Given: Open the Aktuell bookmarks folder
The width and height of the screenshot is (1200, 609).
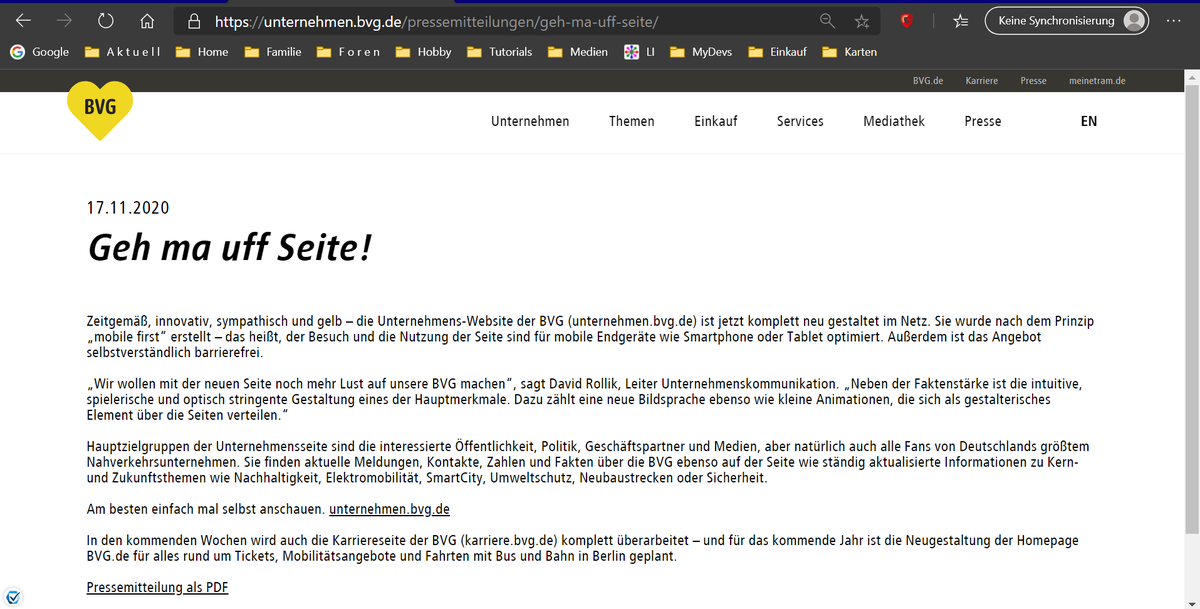Looking at the screenshot, I should [122, 52].
